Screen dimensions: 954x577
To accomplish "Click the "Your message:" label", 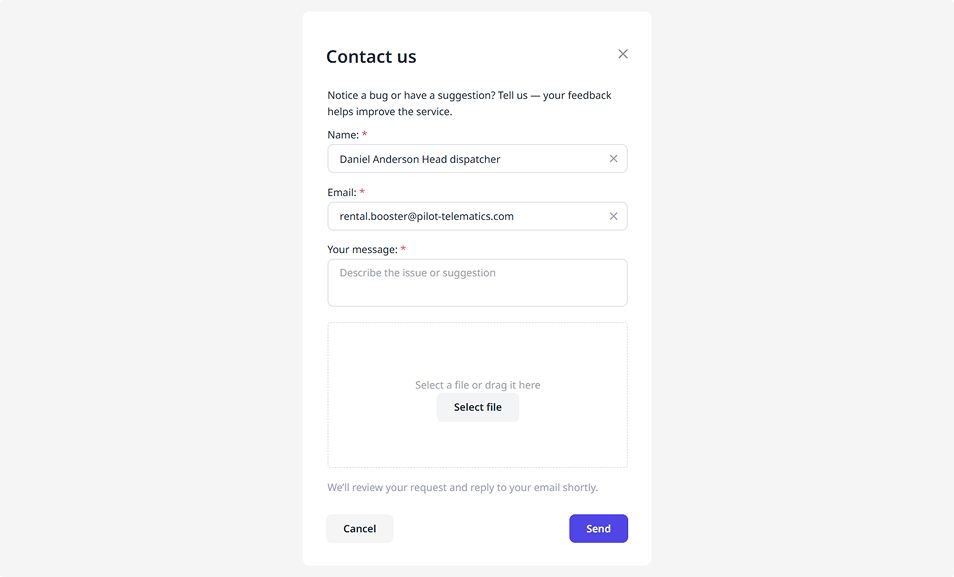I will click(x=362, y=249).
